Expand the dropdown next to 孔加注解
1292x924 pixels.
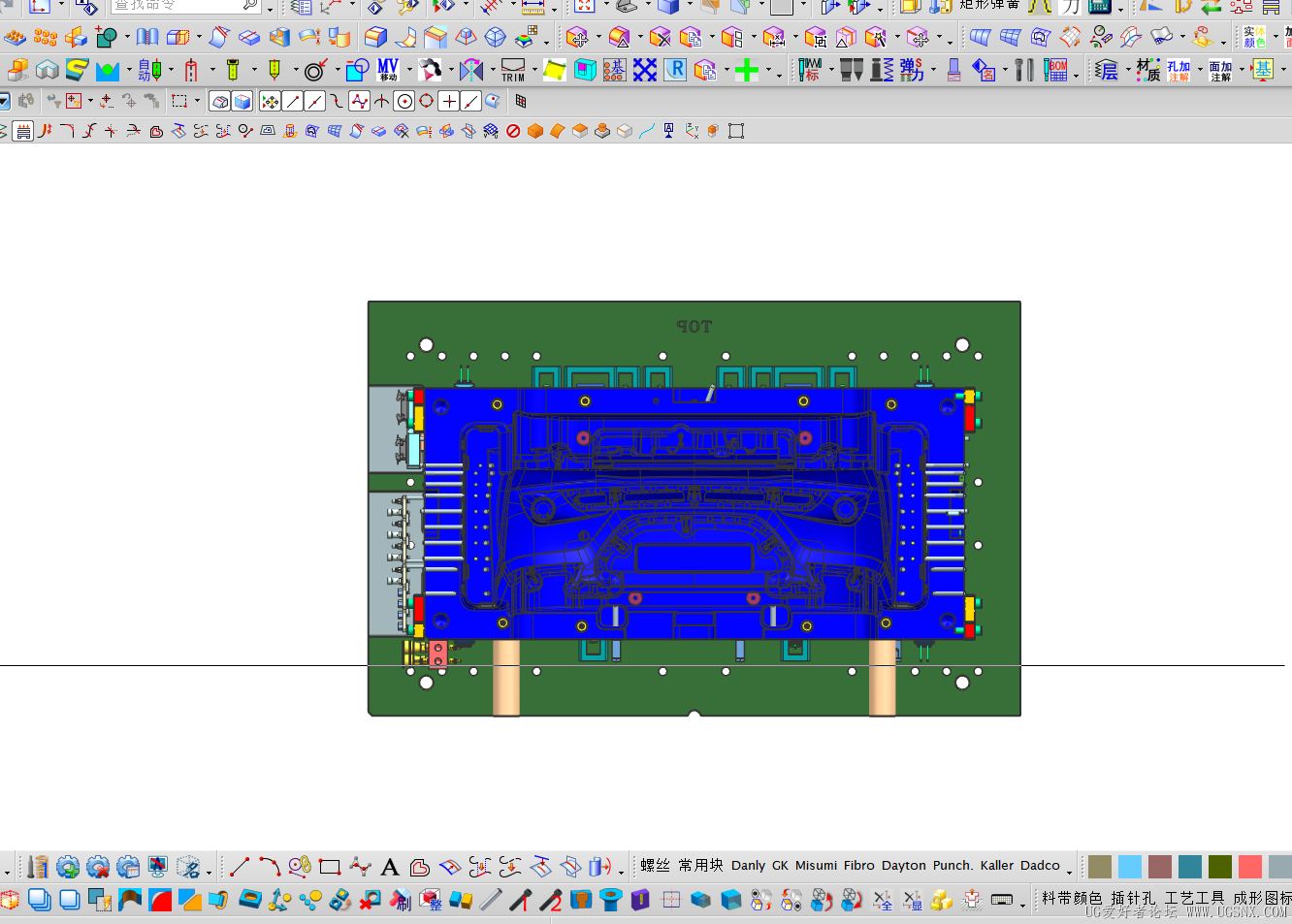[x=1200, y=71]
